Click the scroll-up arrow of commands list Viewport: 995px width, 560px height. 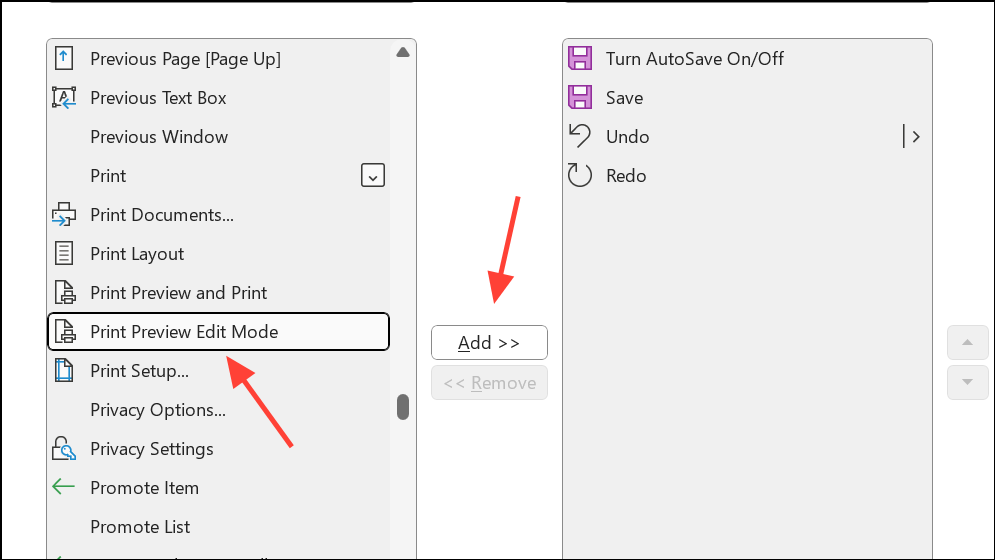point(403,53)
